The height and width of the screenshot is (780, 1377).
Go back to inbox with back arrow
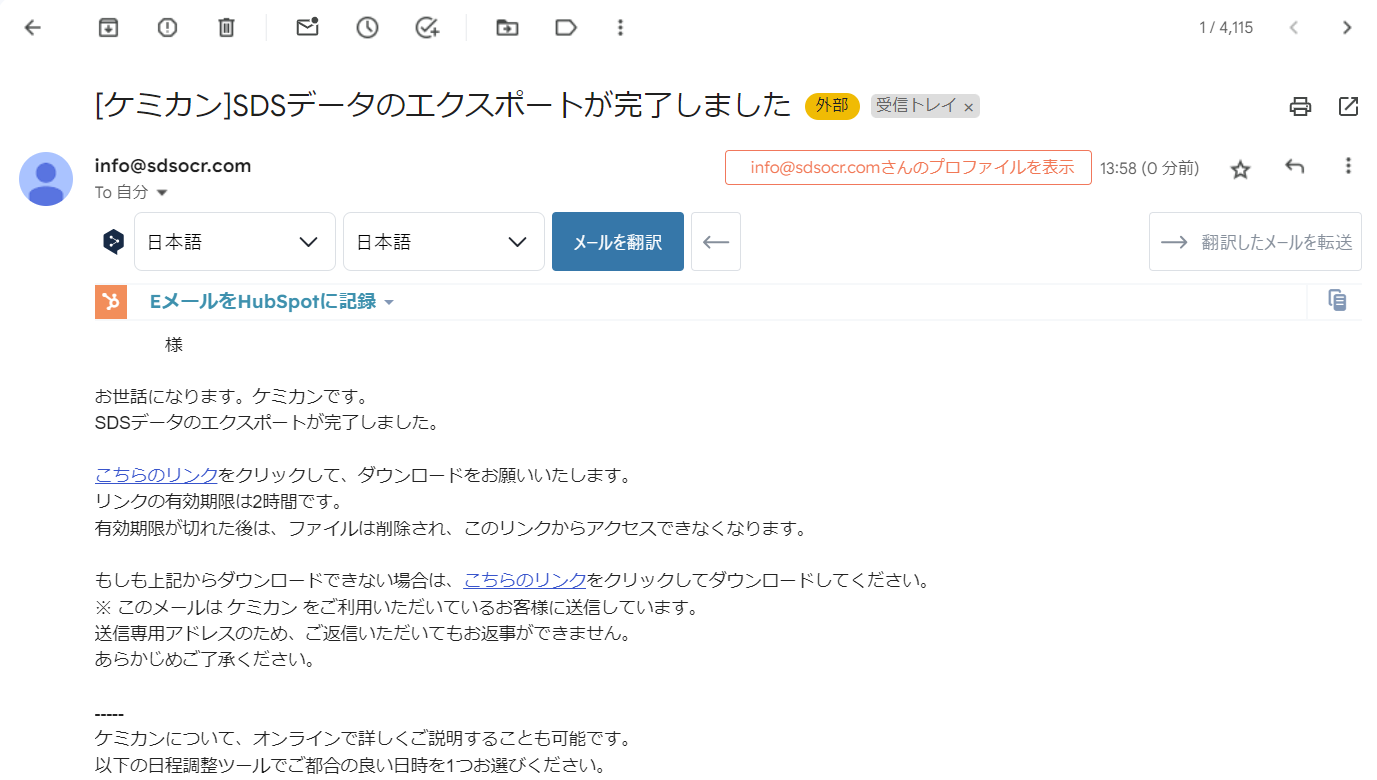click(32, 28)
